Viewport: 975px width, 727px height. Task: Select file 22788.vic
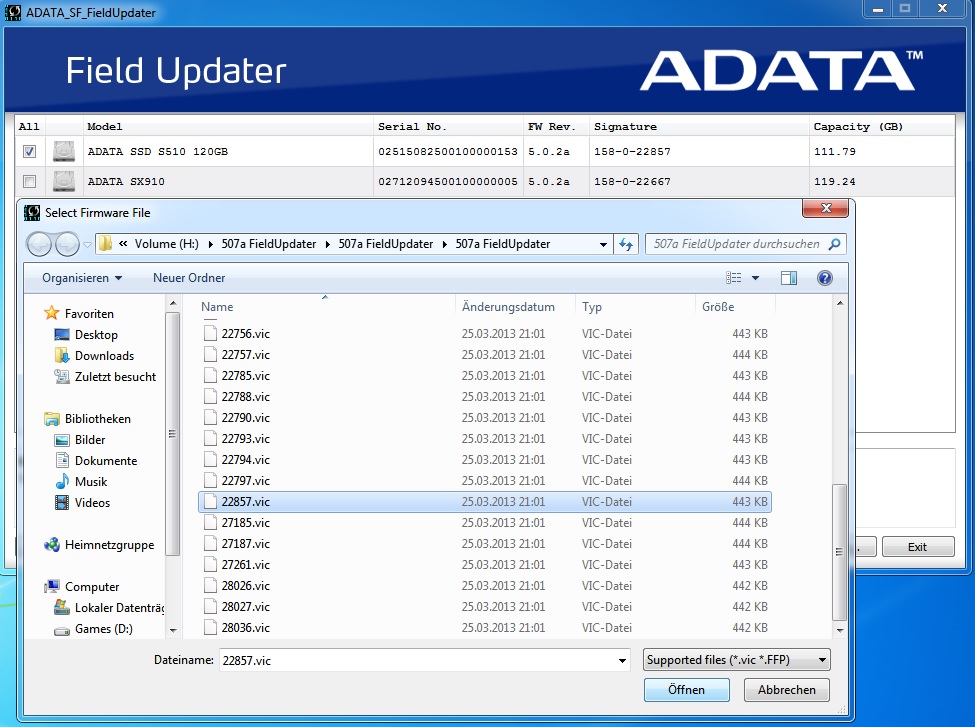point(485,397)
